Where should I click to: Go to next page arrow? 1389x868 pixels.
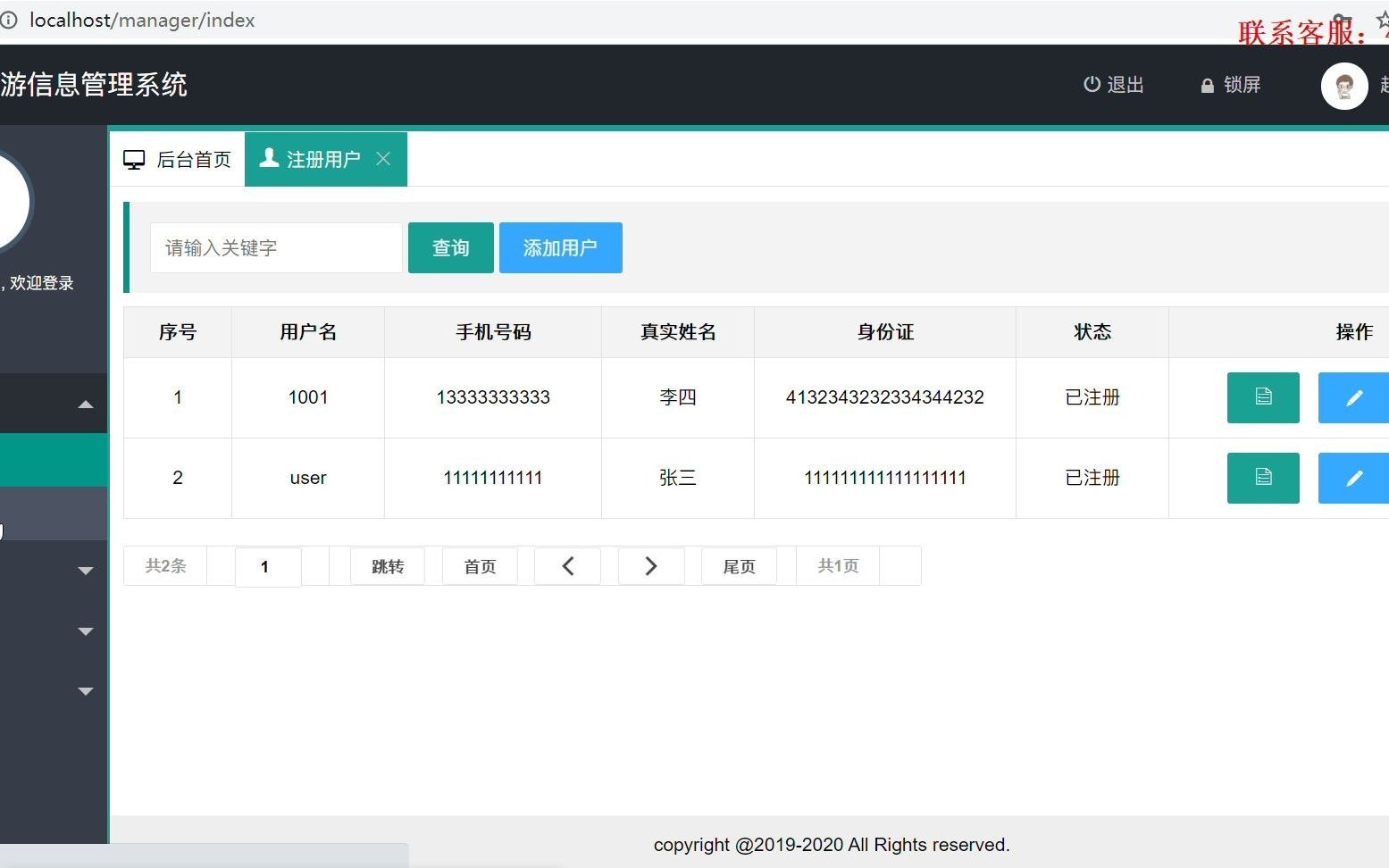(651, 566)
